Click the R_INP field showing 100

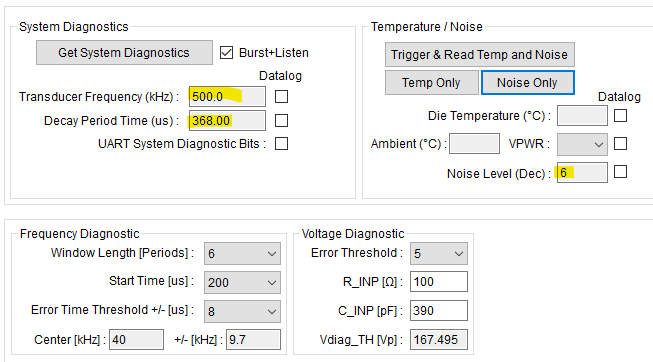pyautogui.click(x=439, y=282)
